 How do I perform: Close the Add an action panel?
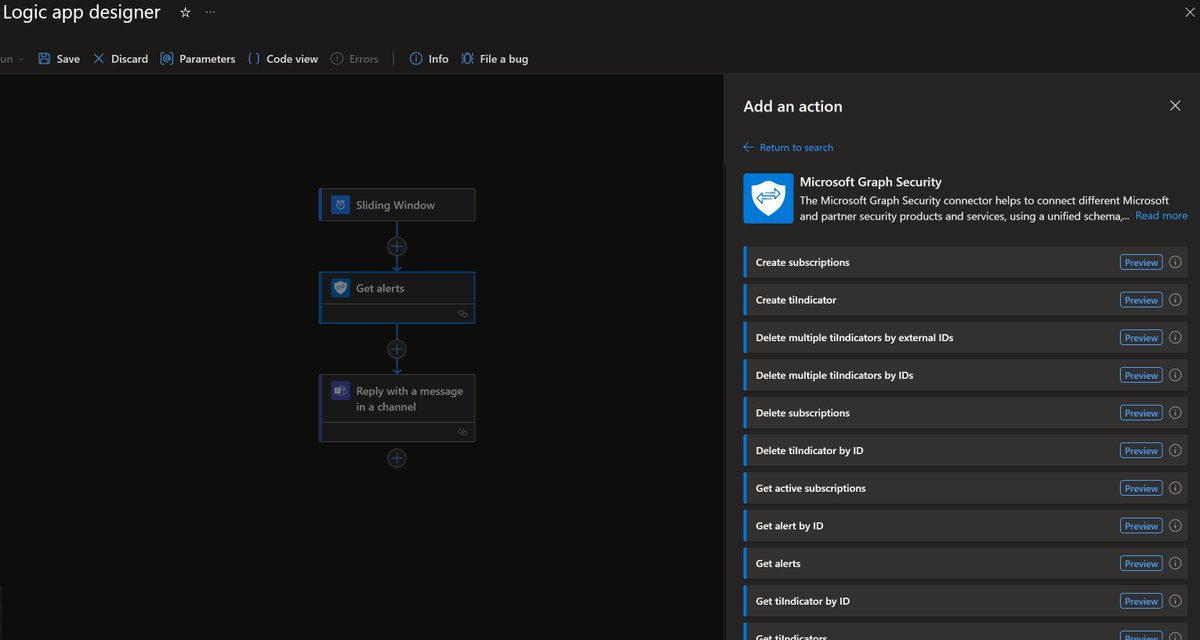[1175, 106]
